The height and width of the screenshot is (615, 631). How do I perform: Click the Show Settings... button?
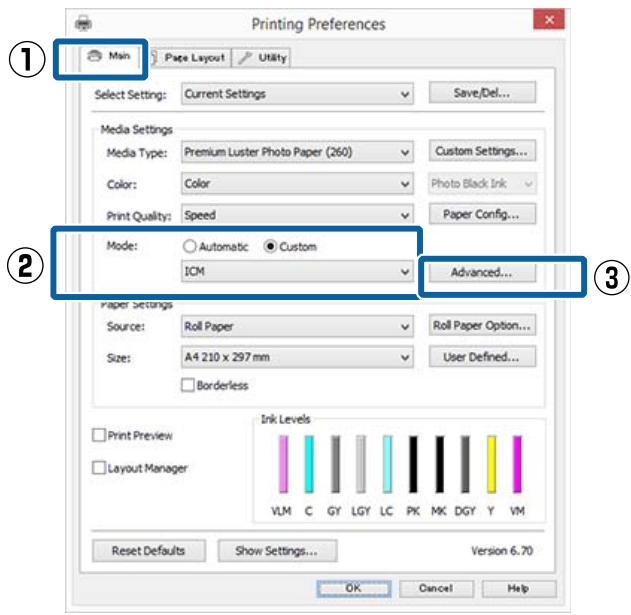coord(277,551)
